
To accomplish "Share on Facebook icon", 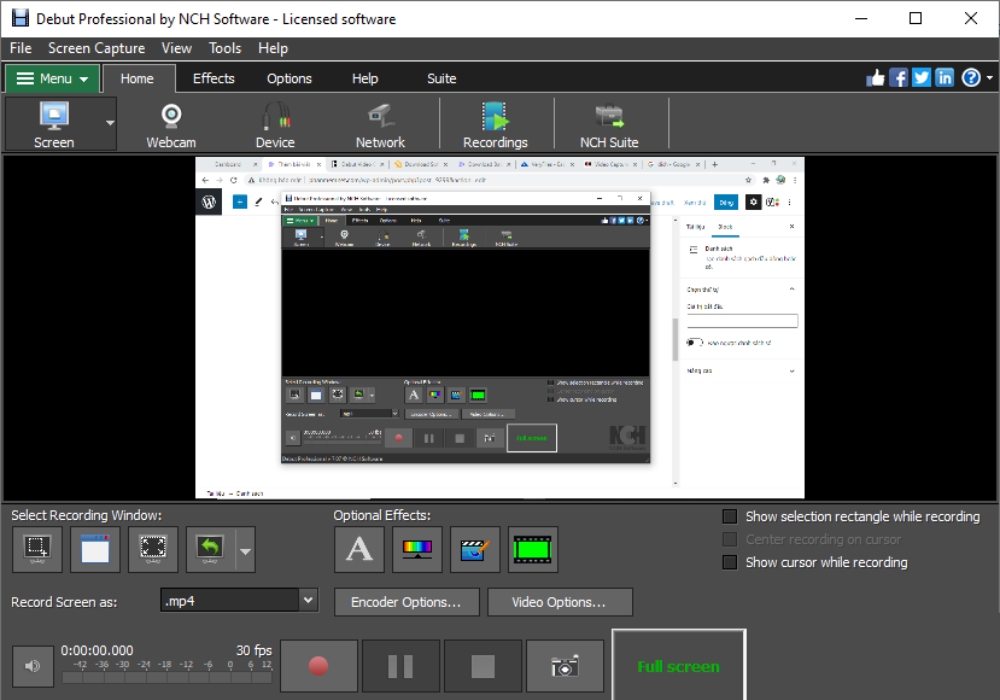I will point(898,78).
